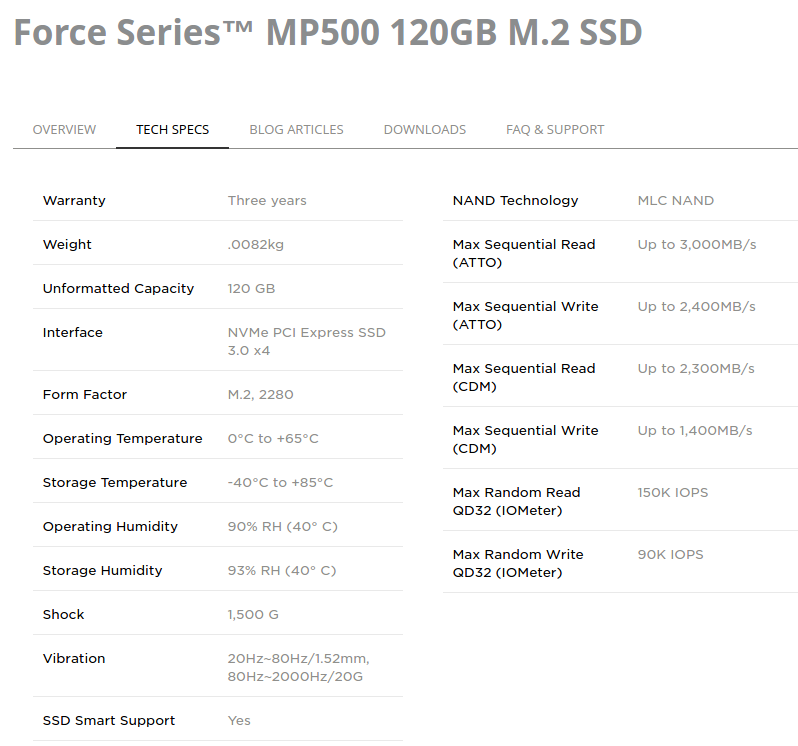The image size is (798, 746).
Task: Click the Operating Temperature label
Action: (122, 439)
